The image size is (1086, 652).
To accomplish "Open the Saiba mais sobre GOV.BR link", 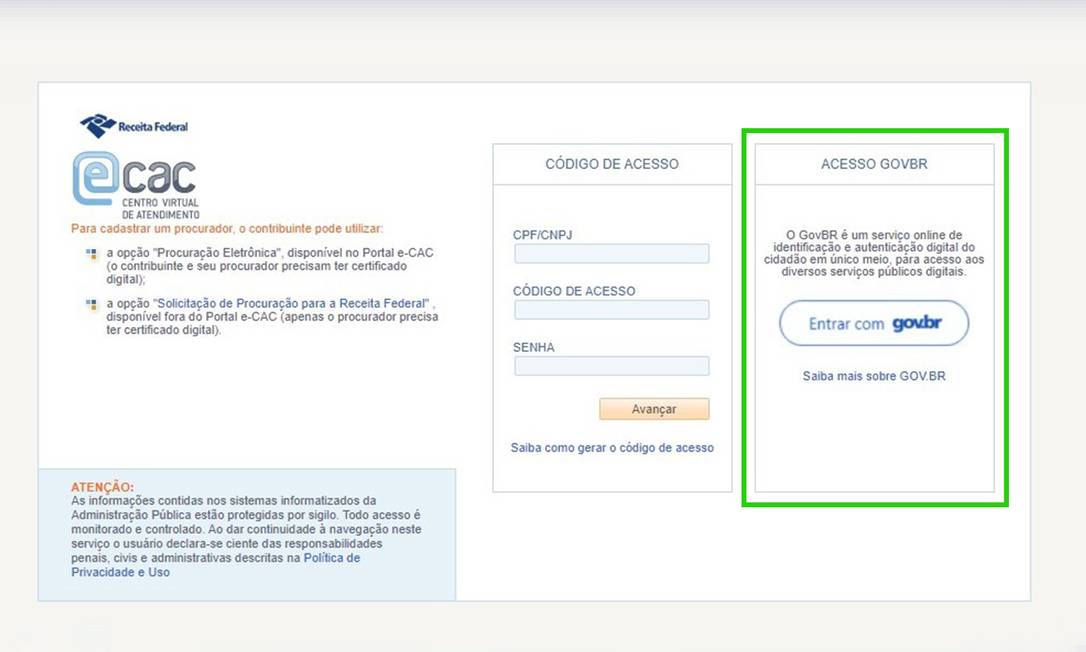I will [x=874, y=377].
